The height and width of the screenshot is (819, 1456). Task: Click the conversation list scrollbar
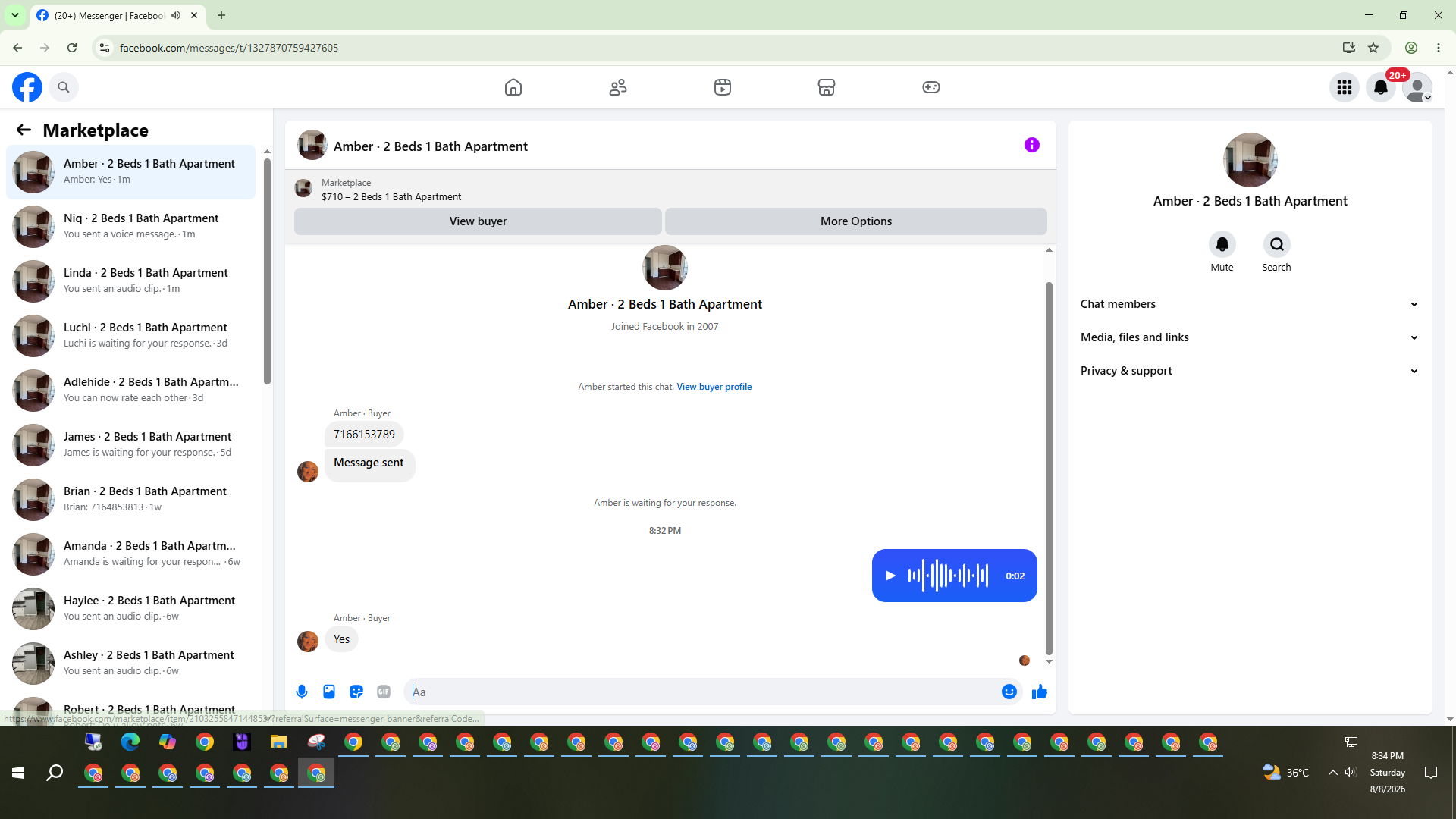[x=267, y=271]
